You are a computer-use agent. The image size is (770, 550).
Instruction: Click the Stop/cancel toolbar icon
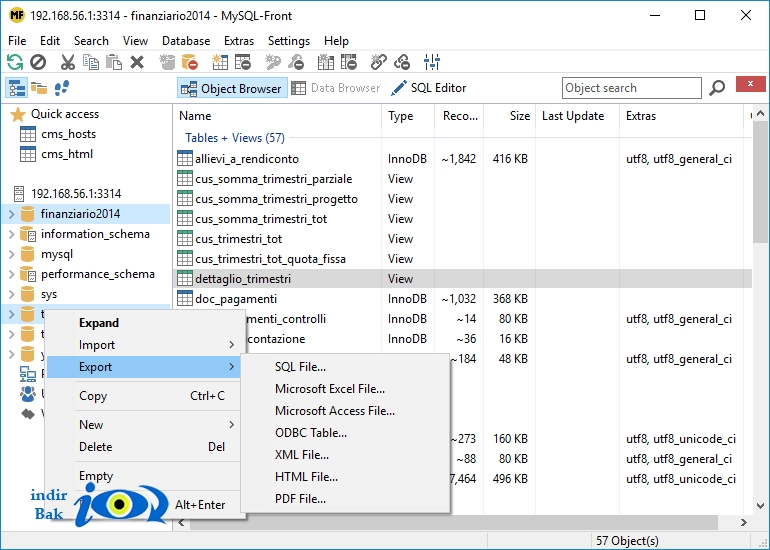[38, 62]
